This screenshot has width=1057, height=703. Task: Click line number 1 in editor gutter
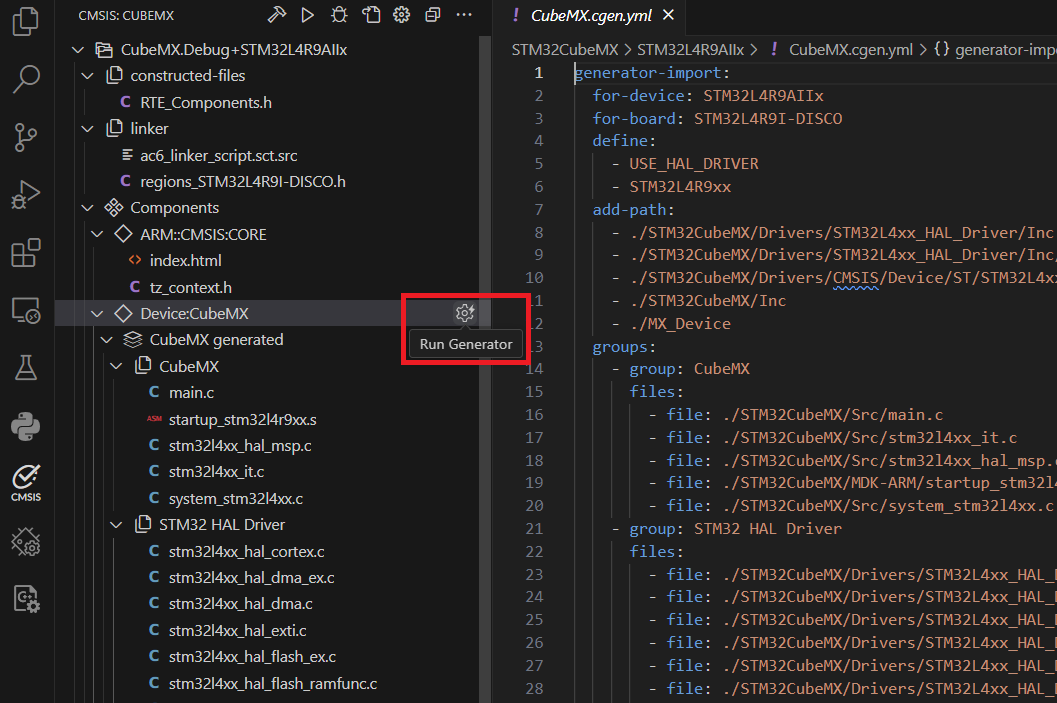pos(538,73)
